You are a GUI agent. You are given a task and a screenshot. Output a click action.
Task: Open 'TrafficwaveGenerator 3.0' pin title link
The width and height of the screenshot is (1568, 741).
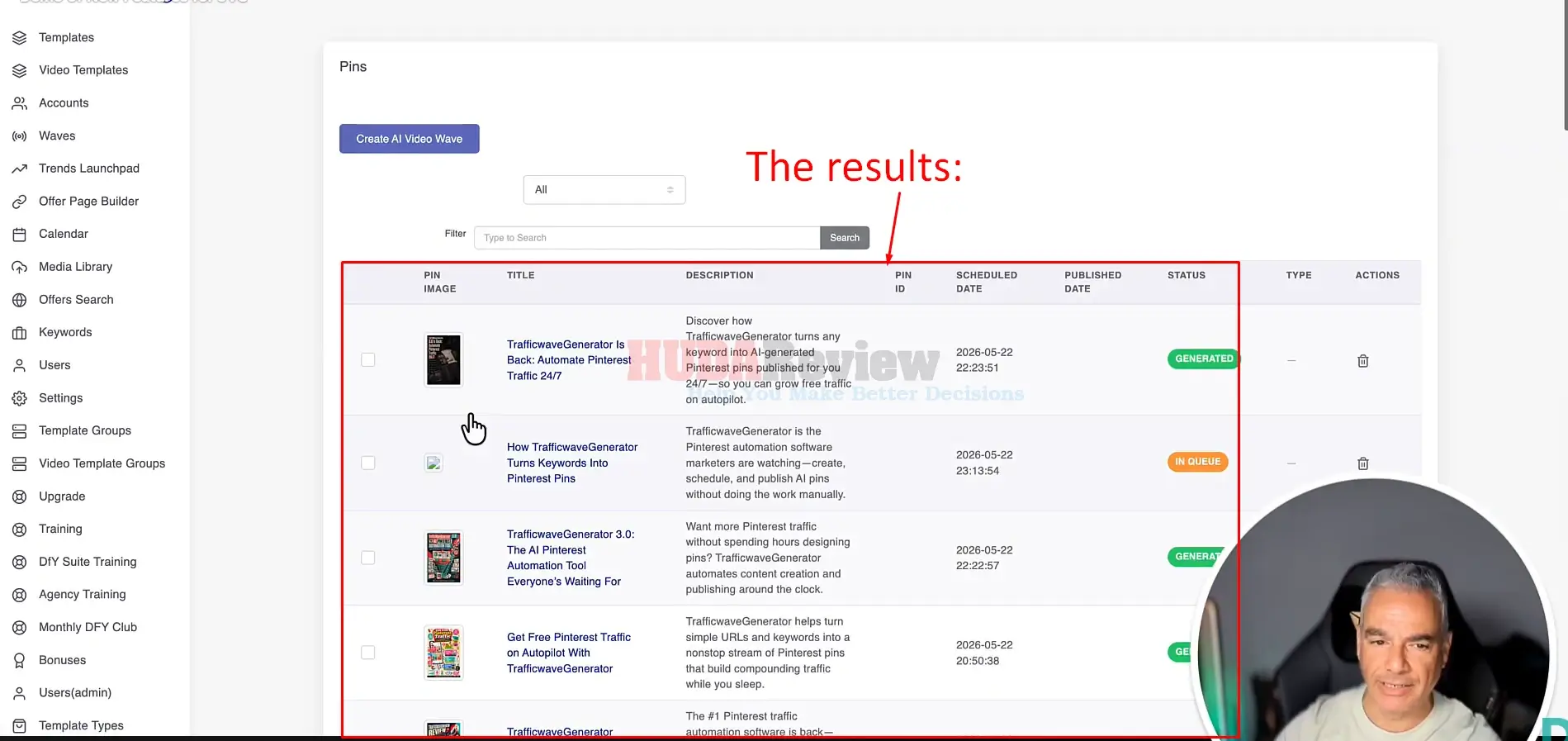(571, 558)
